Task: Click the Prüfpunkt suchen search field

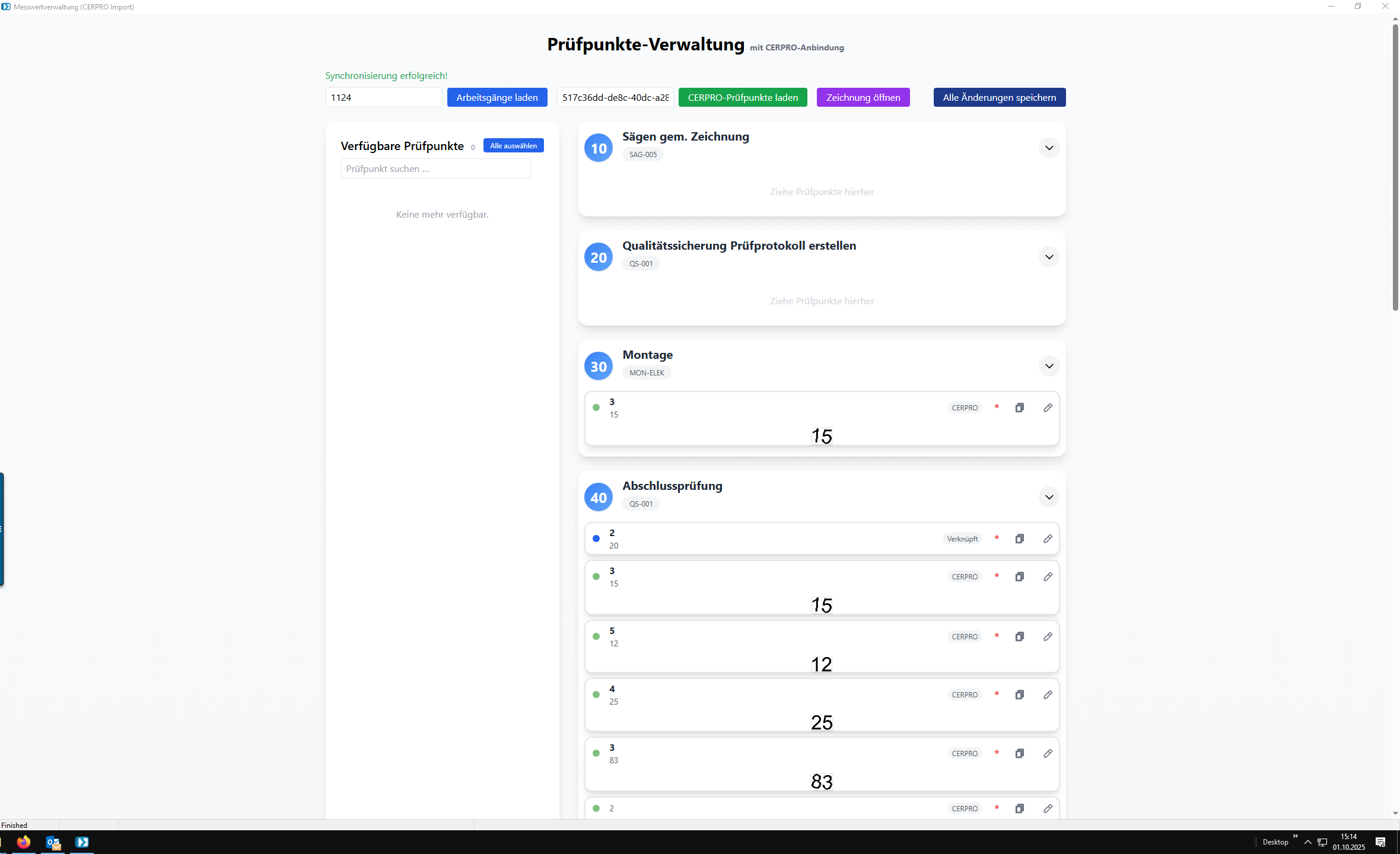Action: click(435, 169)
